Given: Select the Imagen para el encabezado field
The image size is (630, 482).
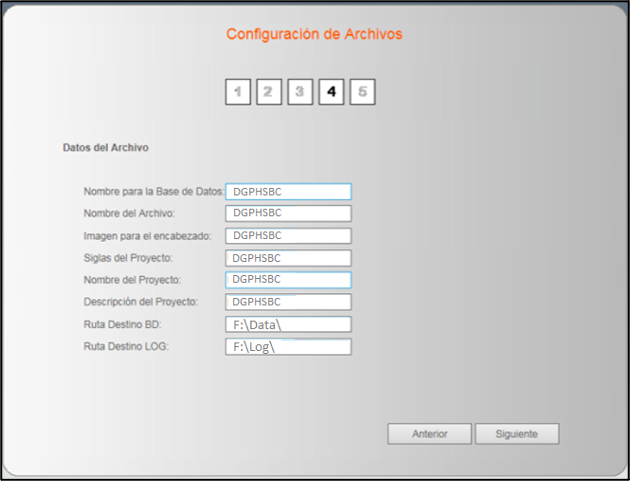Looking at the screenshot, I should pos(288,236).
